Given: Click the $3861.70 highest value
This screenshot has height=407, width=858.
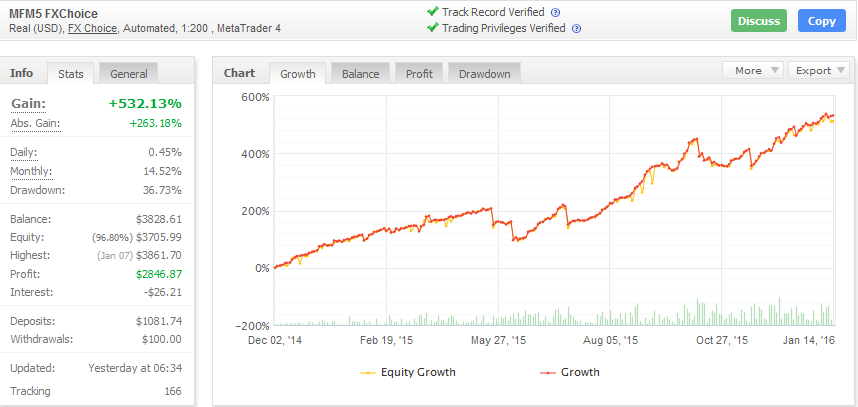Looking at the screenshot, I should [x=159, y=255].
